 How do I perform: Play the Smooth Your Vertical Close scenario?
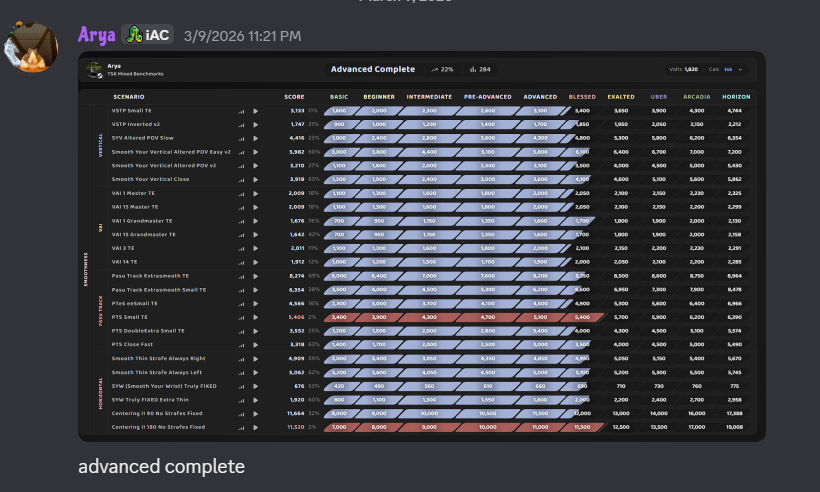[x=256, y=179]
